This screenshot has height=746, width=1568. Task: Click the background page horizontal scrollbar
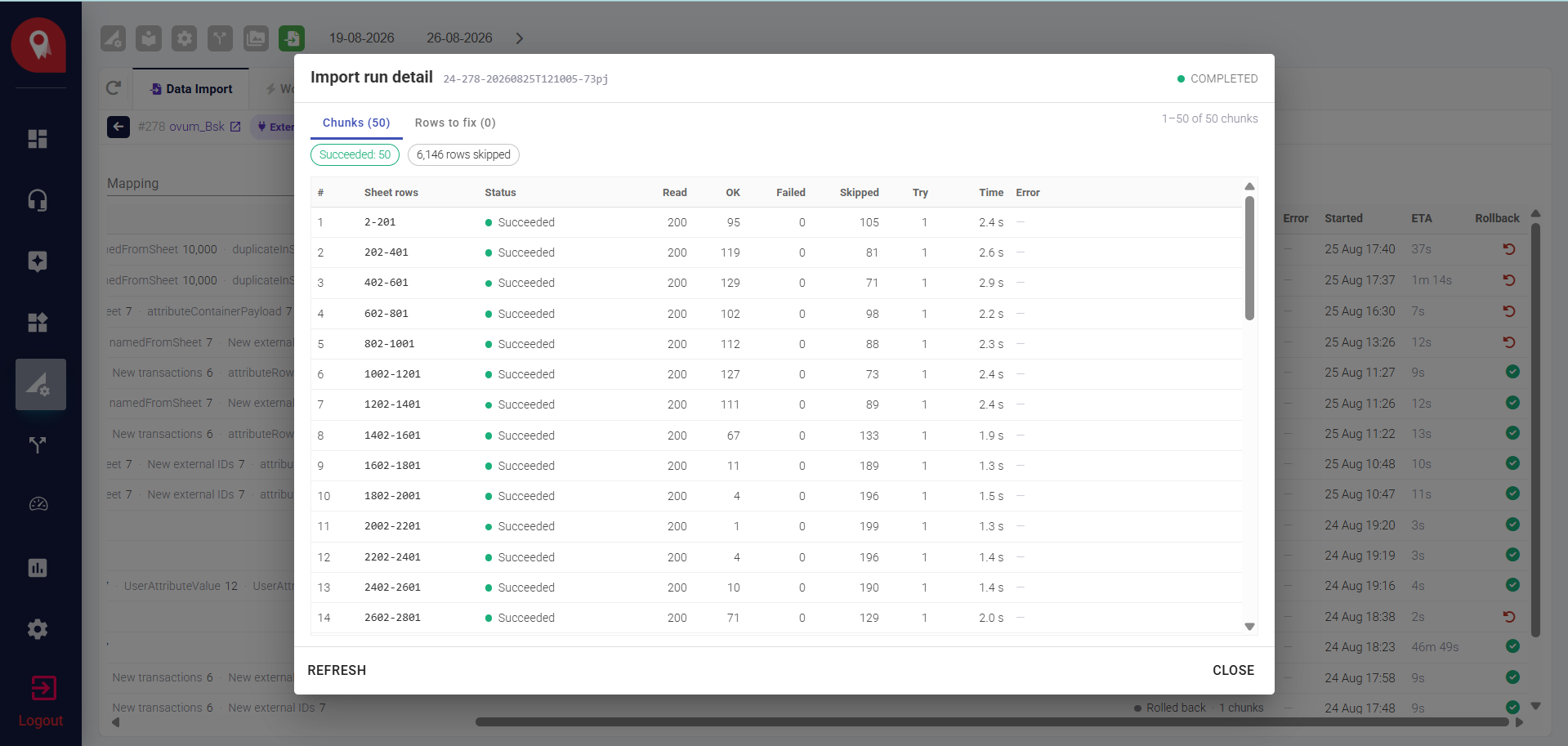click(992, 722)
